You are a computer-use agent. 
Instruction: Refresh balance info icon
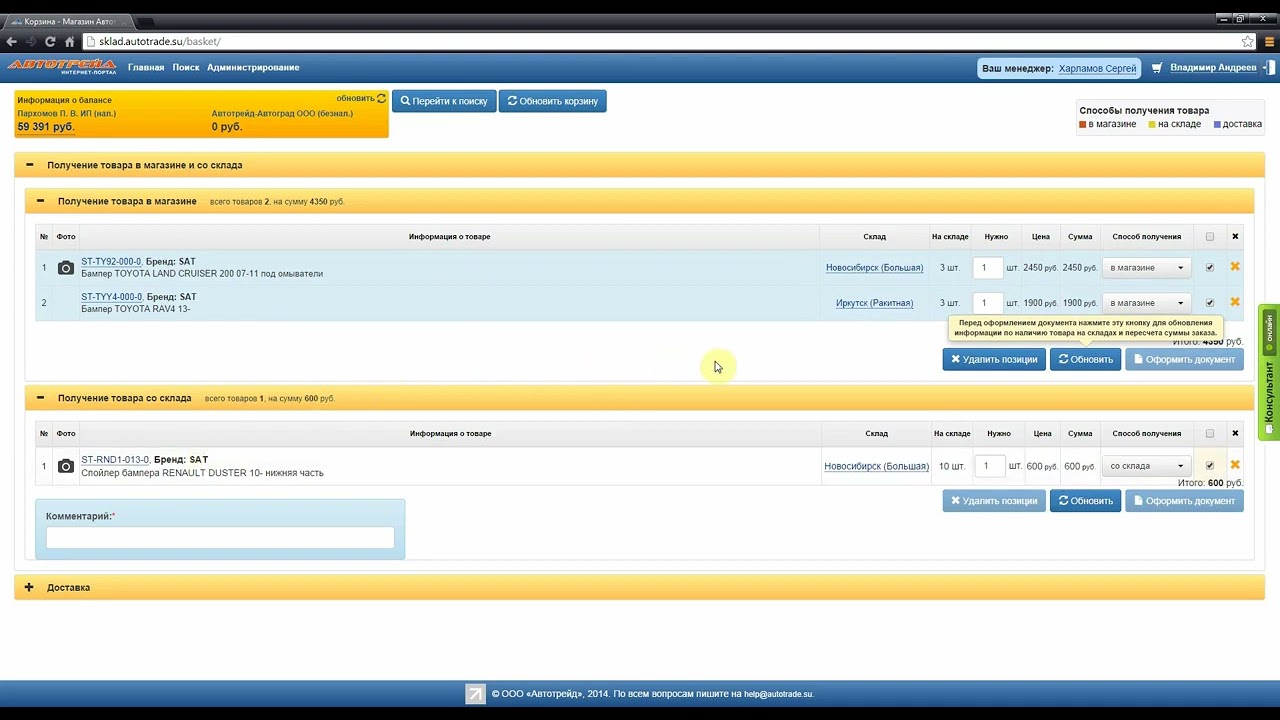(381, 98)
